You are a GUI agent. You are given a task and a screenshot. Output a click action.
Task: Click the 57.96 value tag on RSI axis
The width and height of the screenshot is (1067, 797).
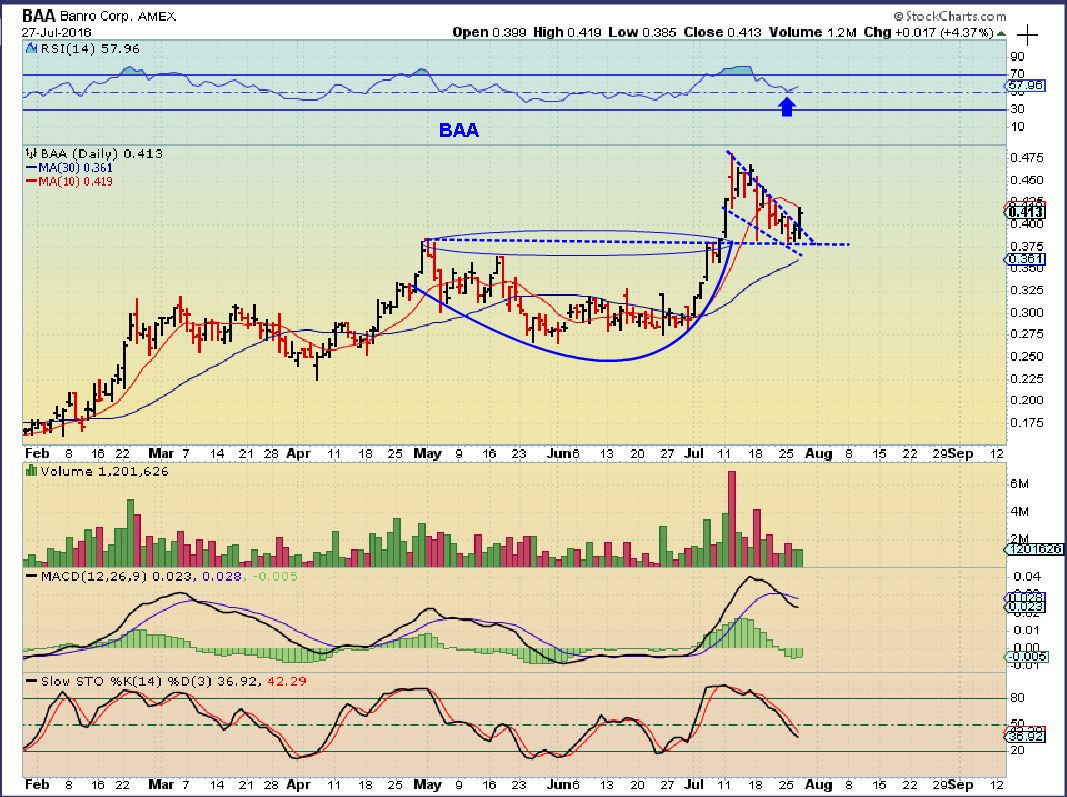(1025, 86)
